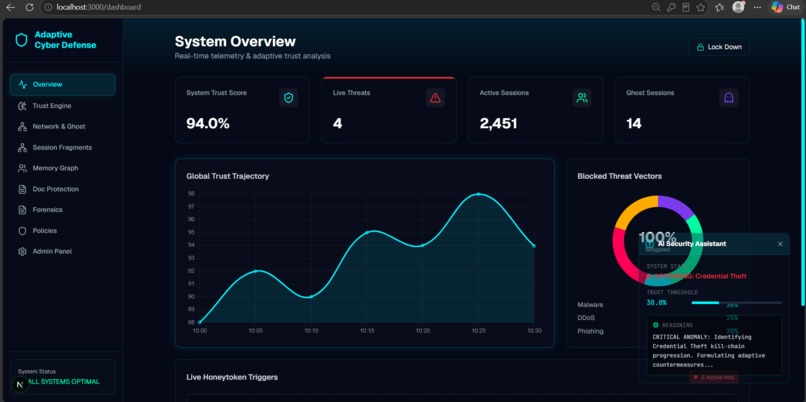Click the zoom magnifier icon in address bar
This screenshot has width=806, height=402.
656,7
